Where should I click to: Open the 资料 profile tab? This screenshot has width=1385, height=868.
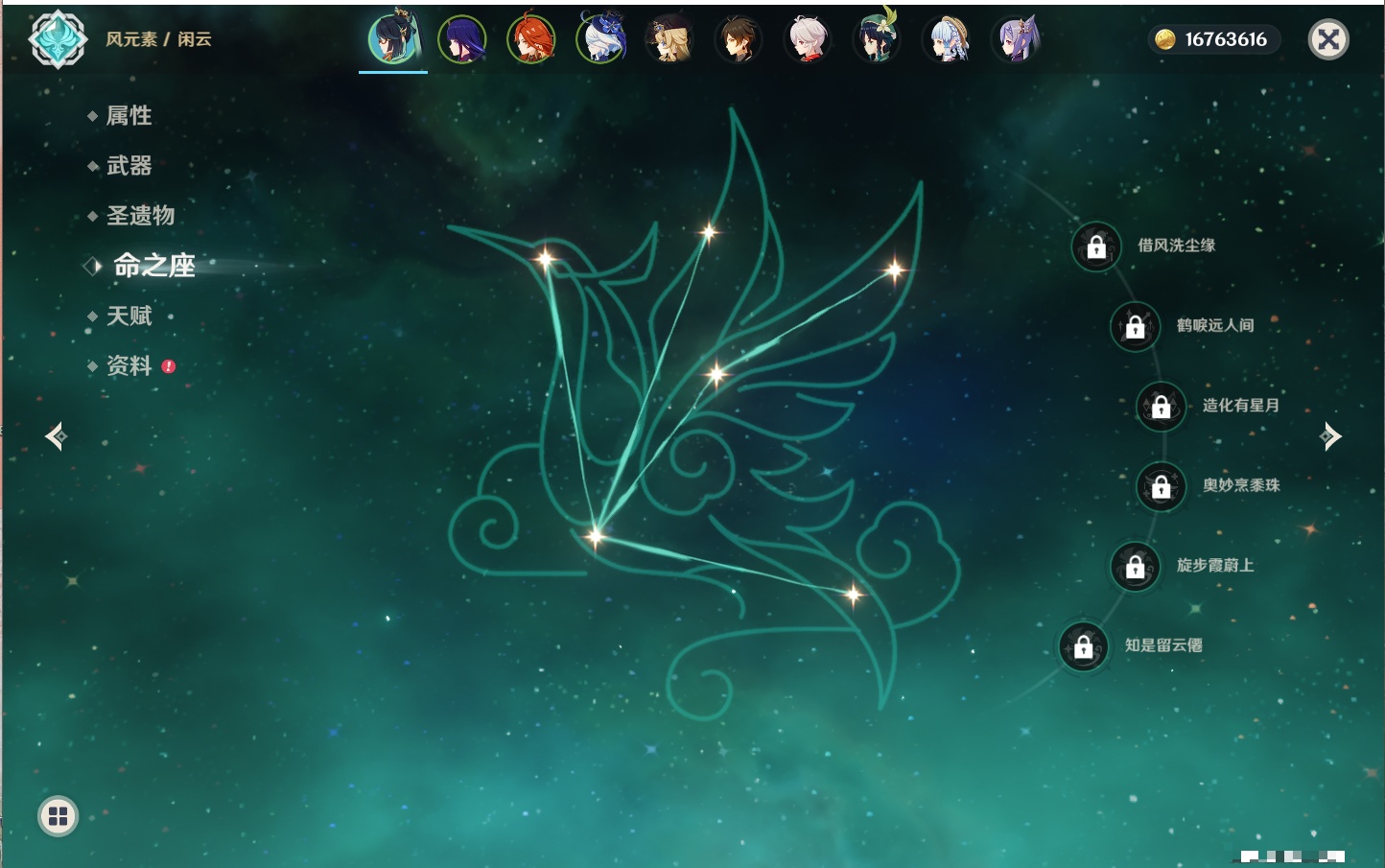(129, 365)
